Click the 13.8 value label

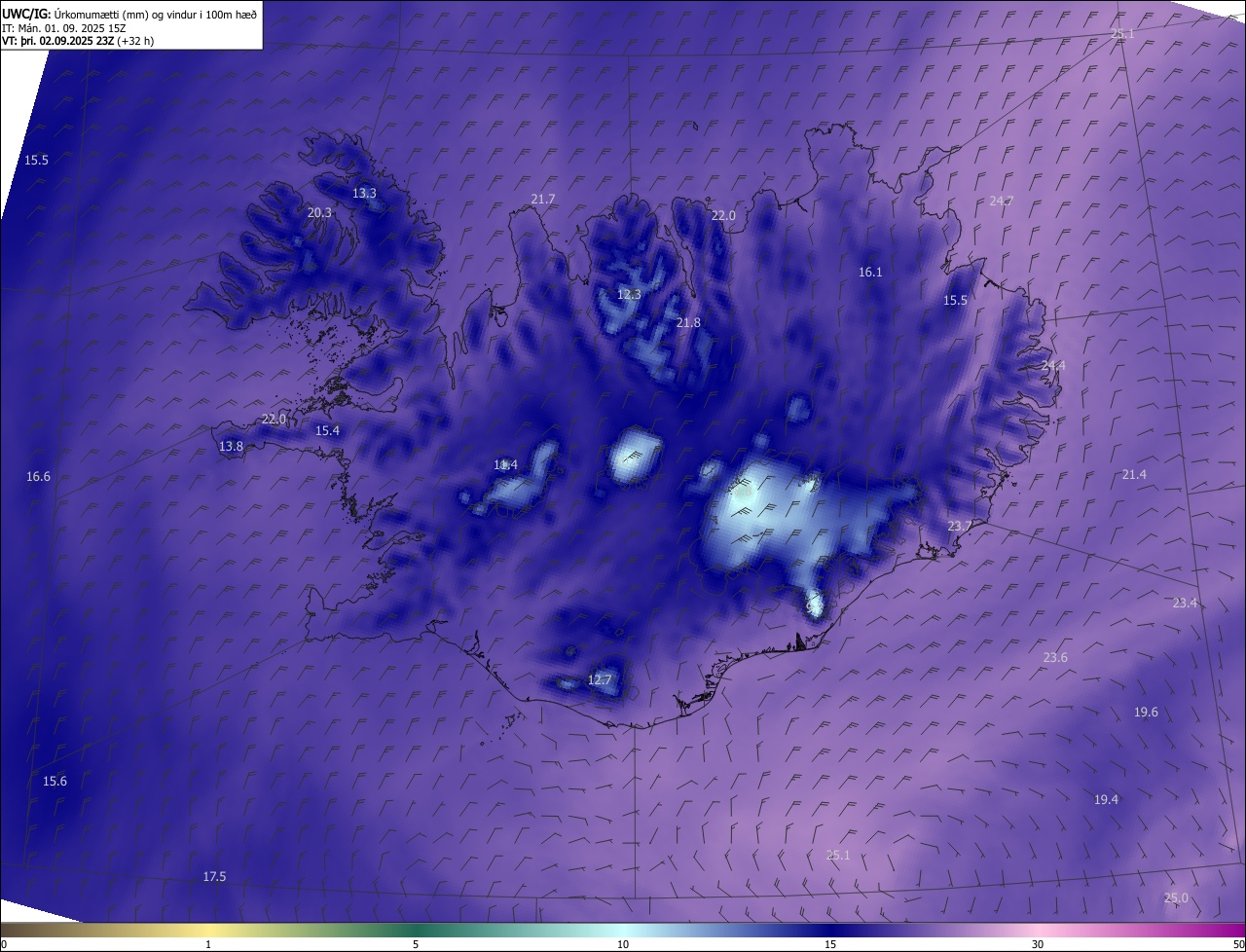coord(231,446)
